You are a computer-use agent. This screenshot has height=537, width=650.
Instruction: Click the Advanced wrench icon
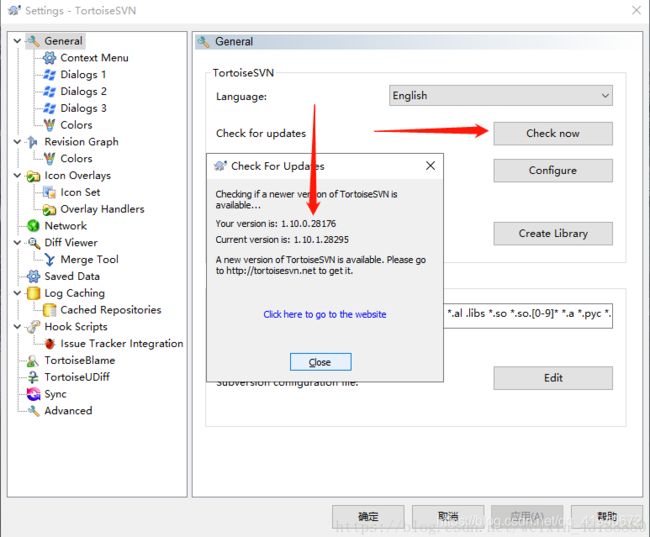[x=33, y=411]
